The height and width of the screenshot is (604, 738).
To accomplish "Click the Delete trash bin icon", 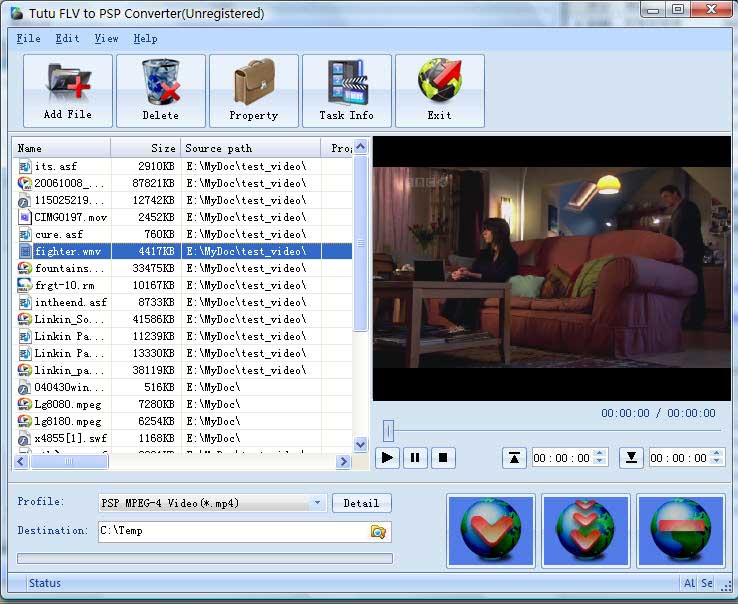I will click(160, 81).
